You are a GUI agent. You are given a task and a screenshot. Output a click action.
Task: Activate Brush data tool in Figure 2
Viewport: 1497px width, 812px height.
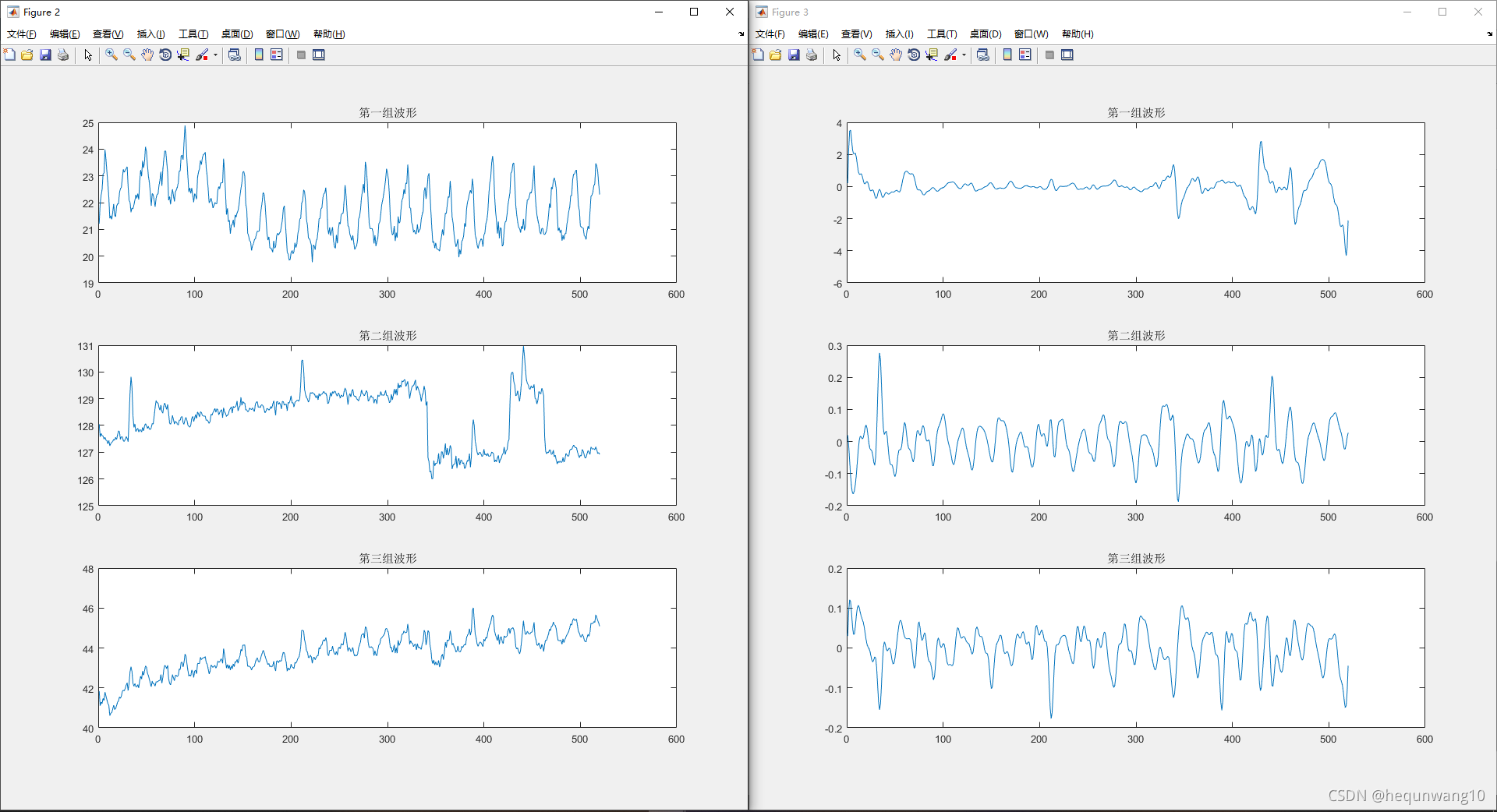(202, 55)
